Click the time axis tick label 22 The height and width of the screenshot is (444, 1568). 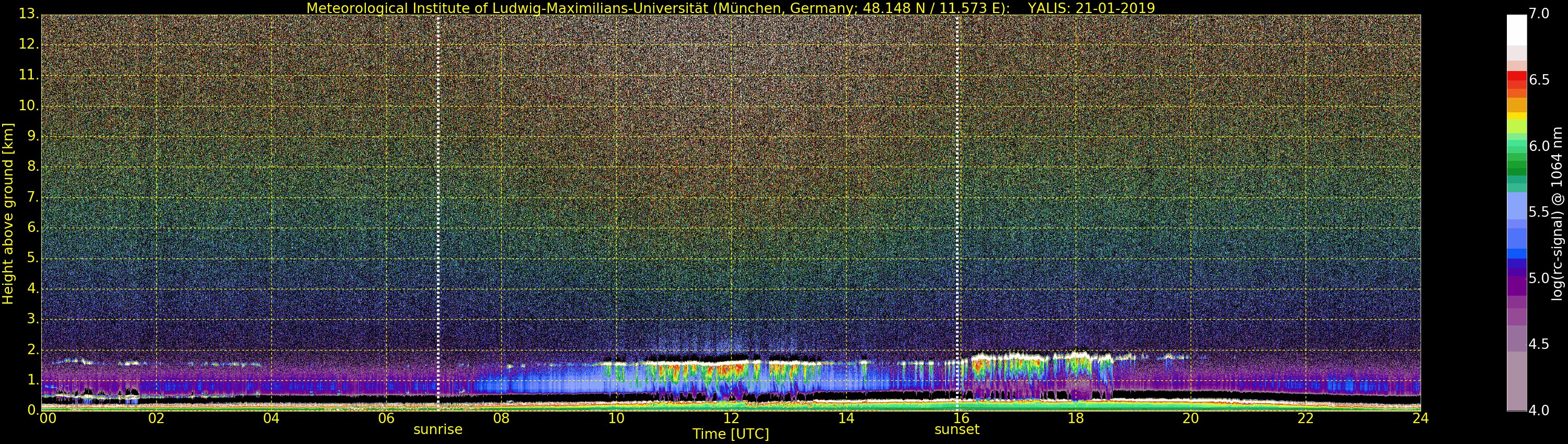coord(1306,418)
